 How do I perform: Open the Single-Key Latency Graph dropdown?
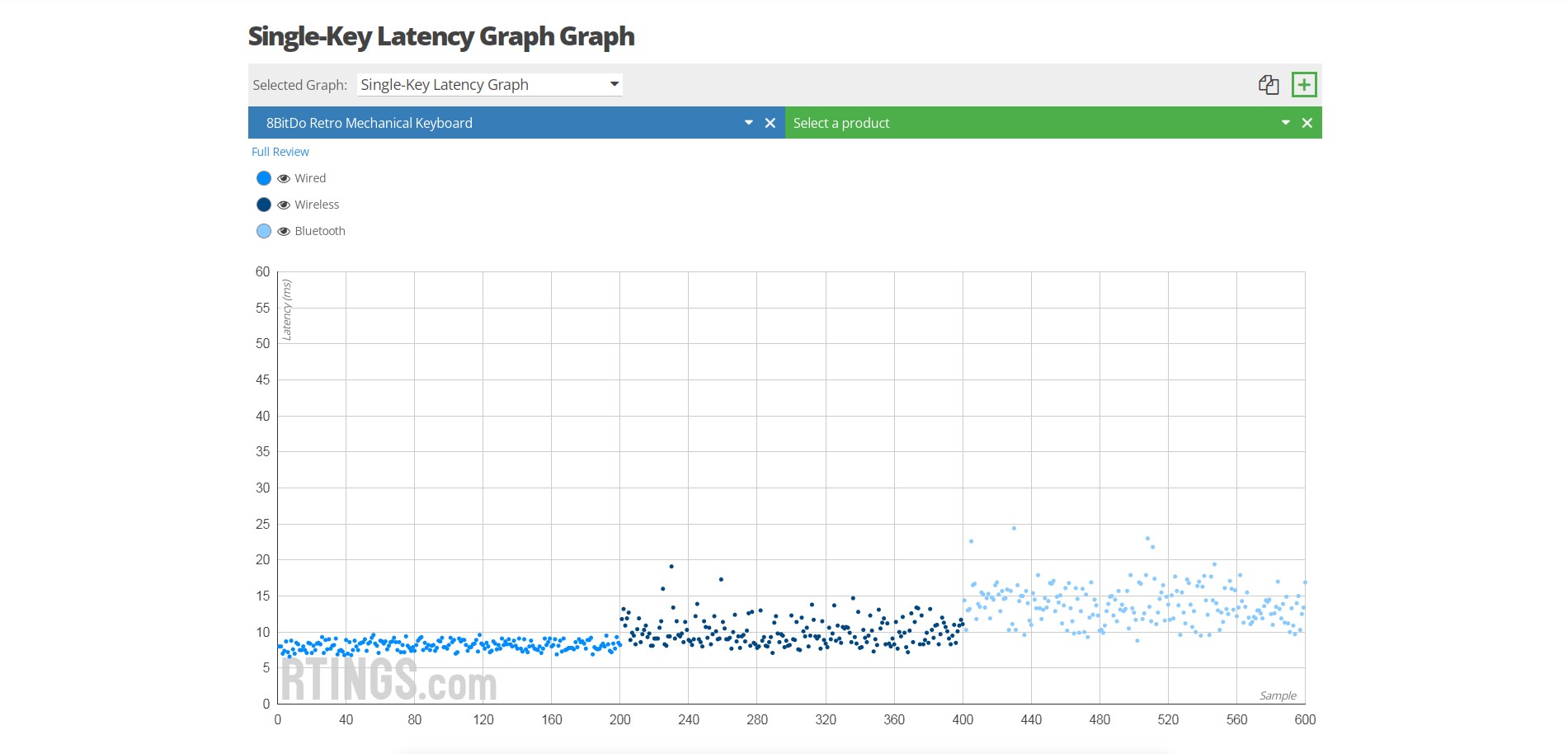pos(490,84)
